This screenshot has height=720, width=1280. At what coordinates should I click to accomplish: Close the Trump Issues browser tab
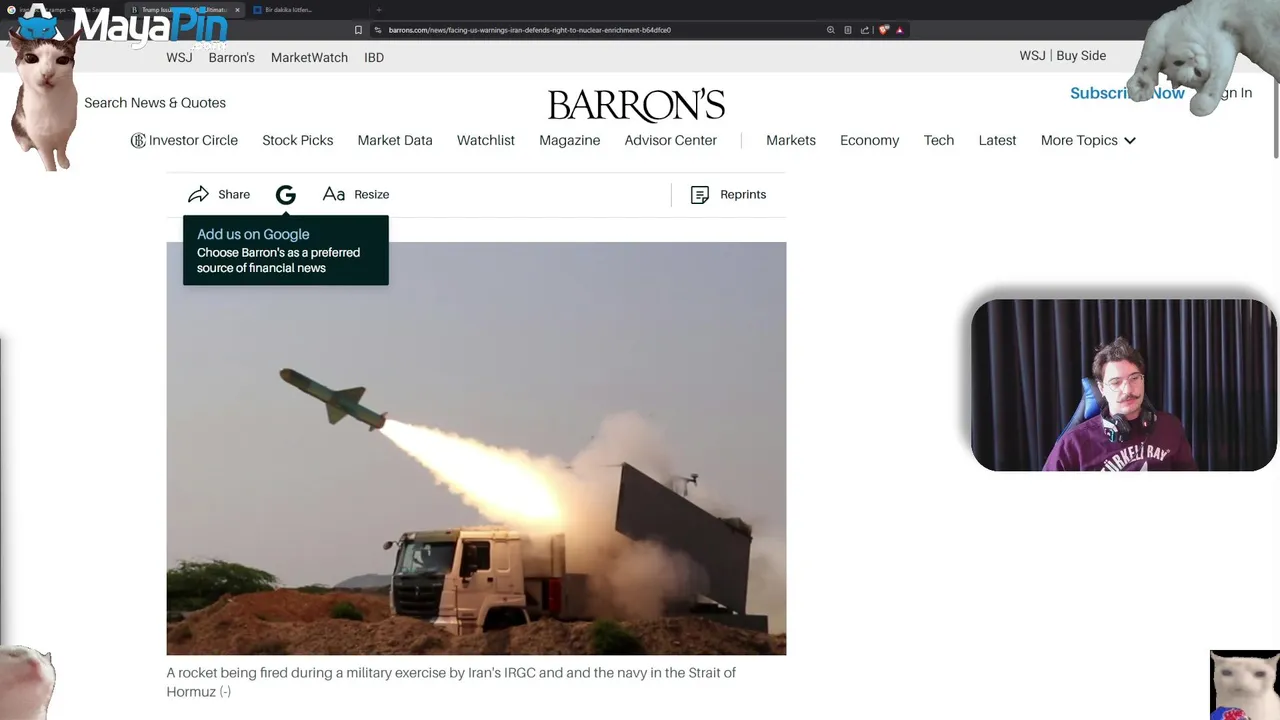point(237,10)
